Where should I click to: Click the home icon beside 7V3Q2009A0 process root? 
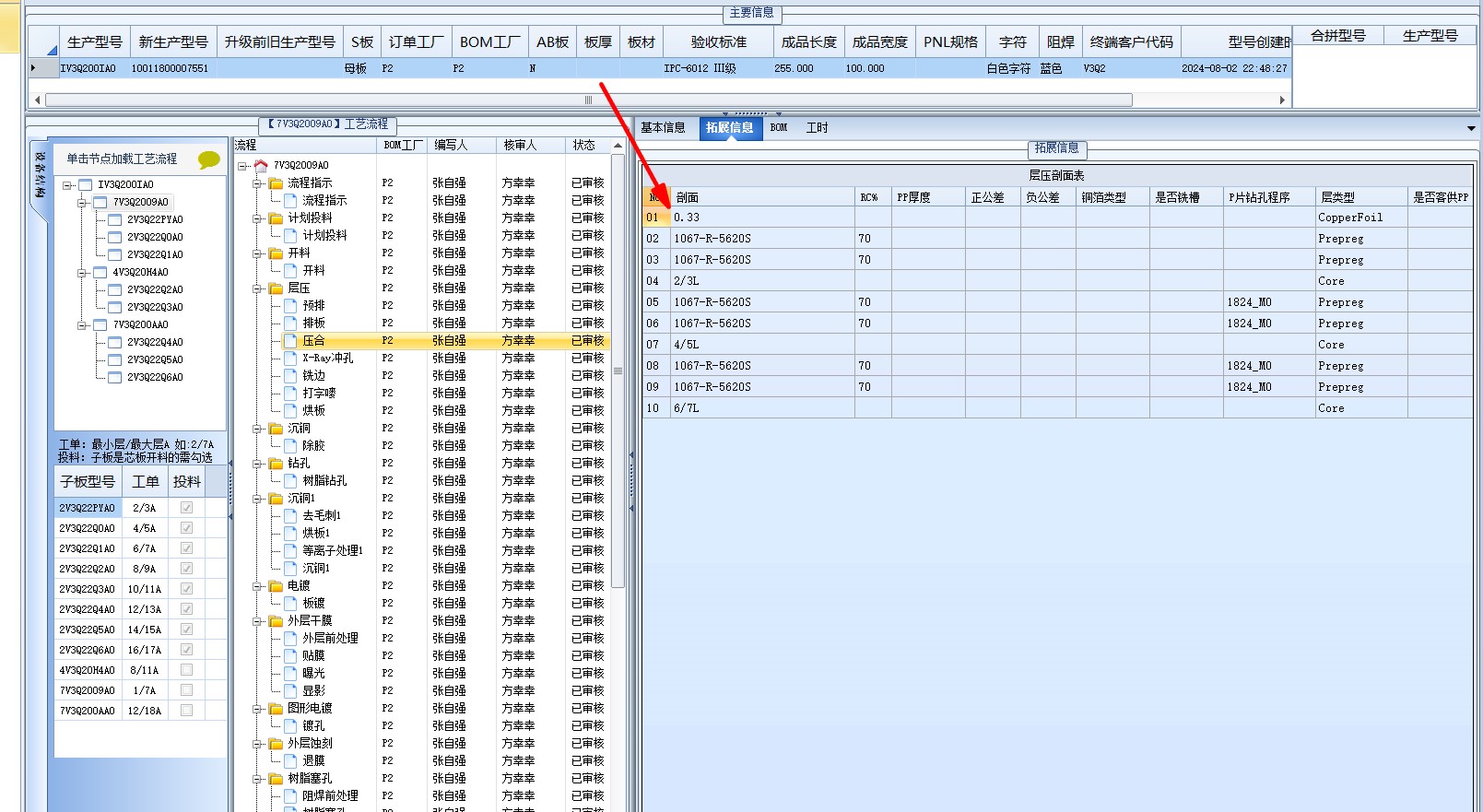click(261, 166)
